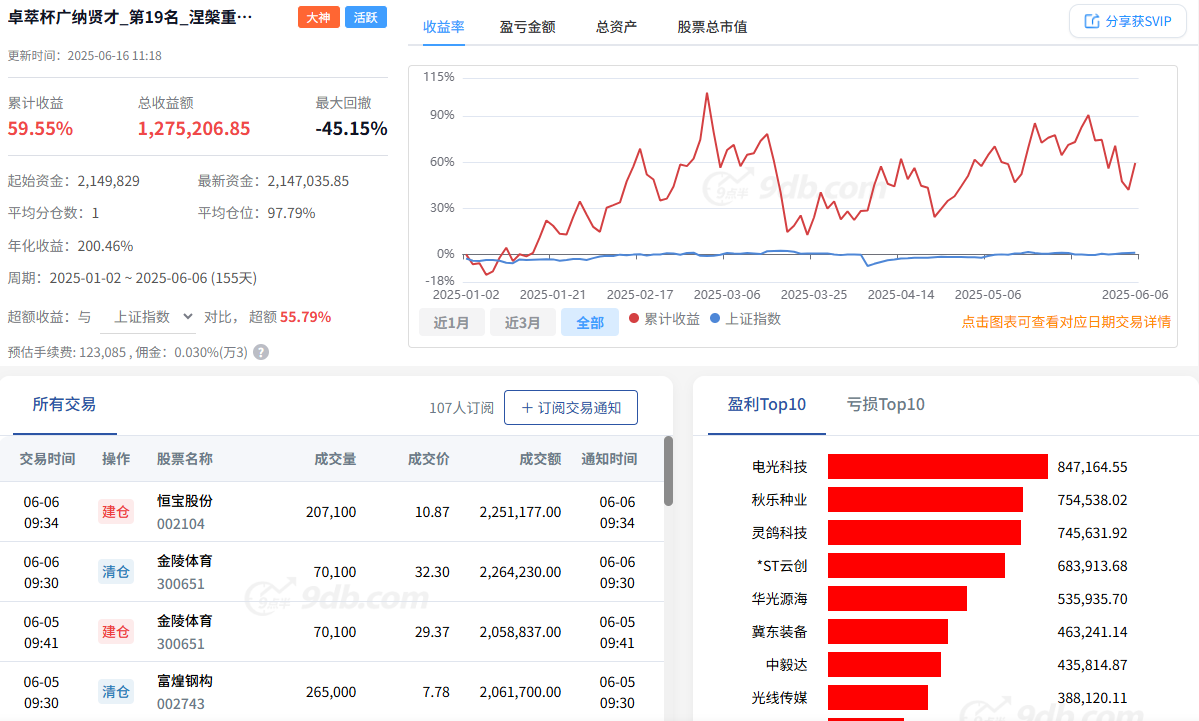This screenshot has width=1199, height=721.
Task: Click the excess return value 55.79%
Action: click(305, 317)
